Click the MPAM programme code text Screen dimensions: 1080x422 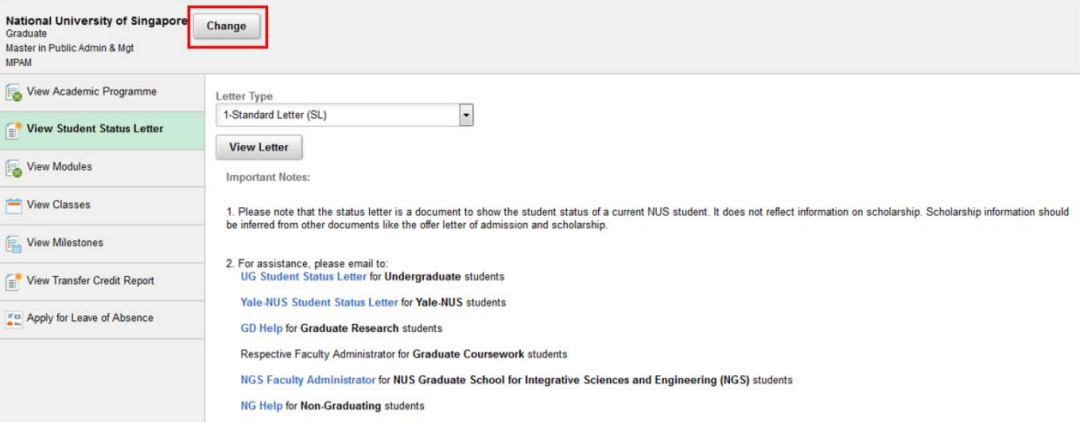tap(17, 62)
